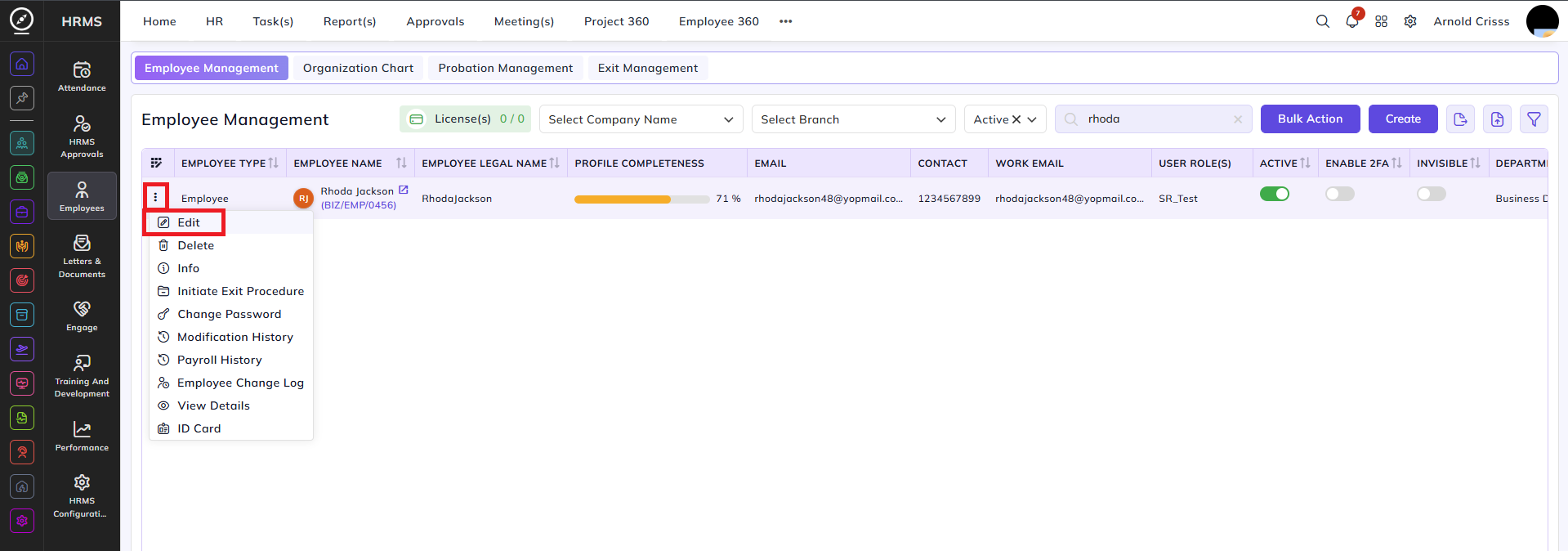Image resolution: width=1568 pixels, height=551 pixels.
Task: Open the column chooser grid icon
Action: click(x=157, y=163)
